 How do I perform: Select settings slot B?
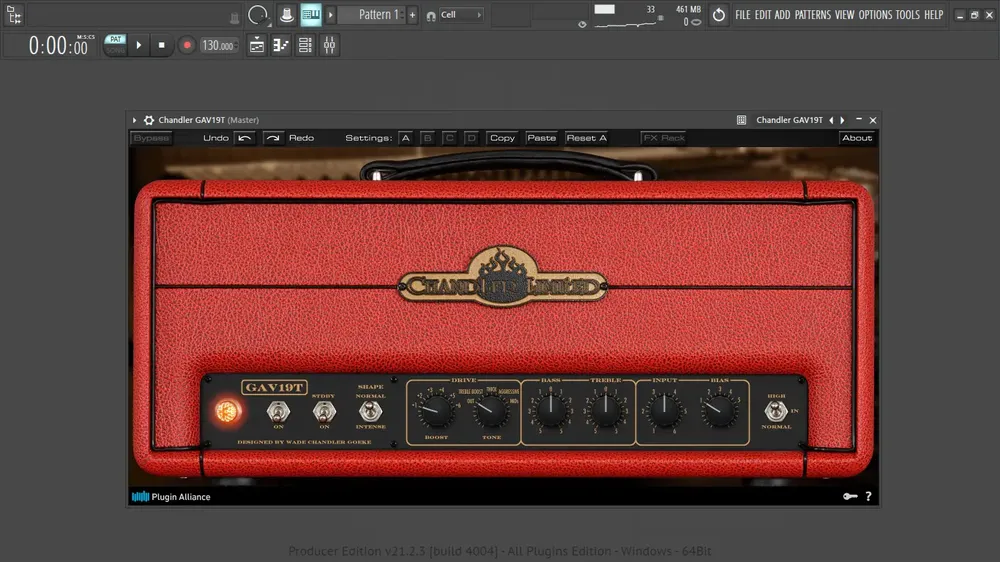click(x=427, y=138)
